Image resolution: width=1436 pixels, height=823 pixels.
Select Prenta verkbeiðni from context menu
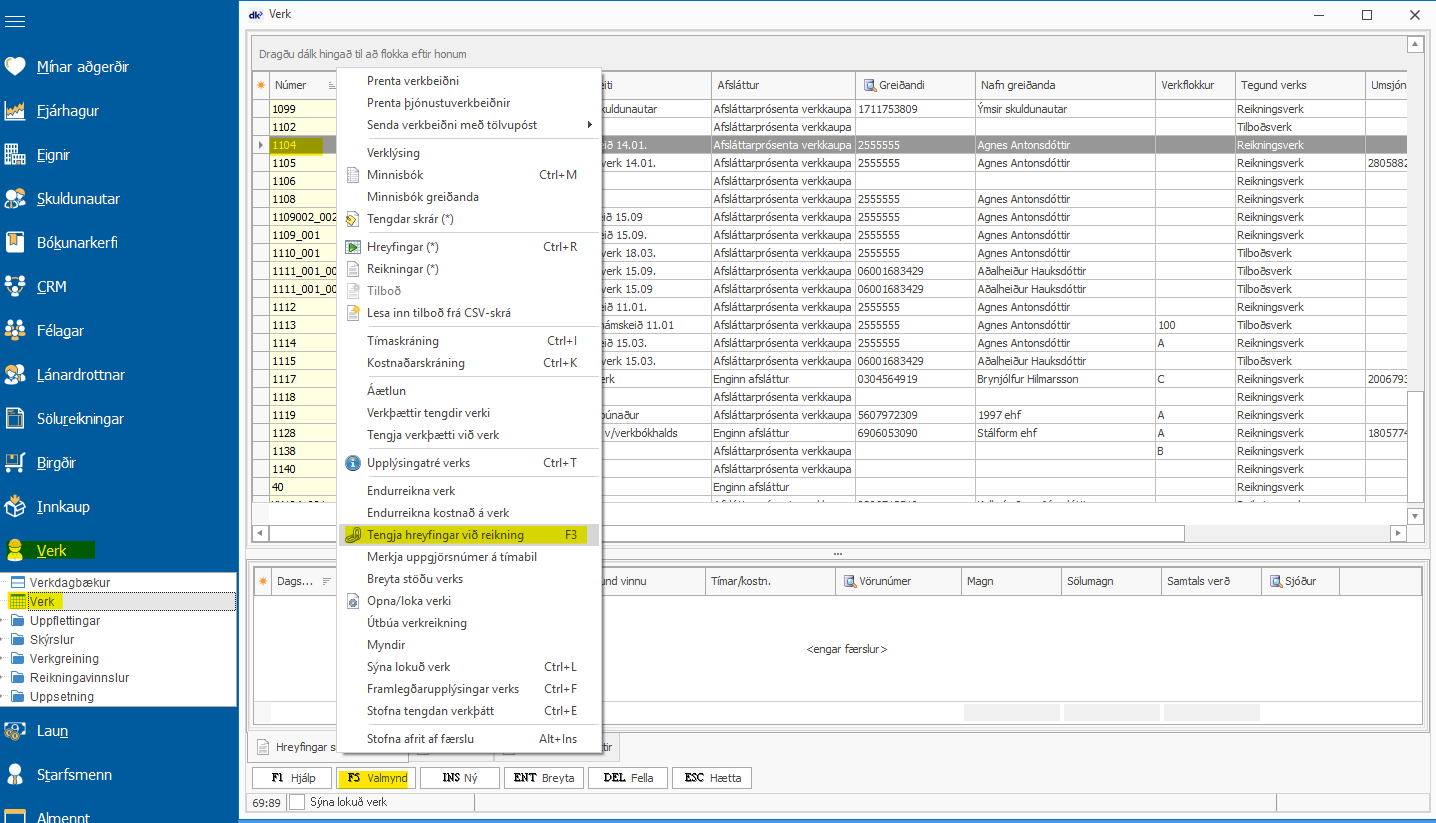tap(413, 81)
